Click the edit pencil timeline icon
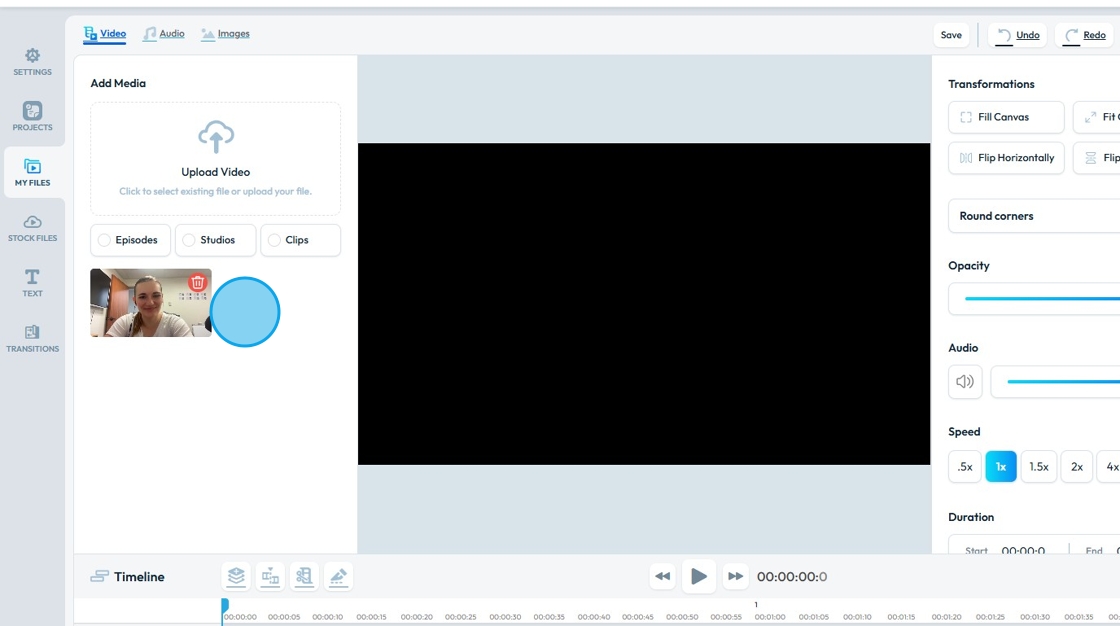This screenshot has height=626, width=1120. coord(339,576)
